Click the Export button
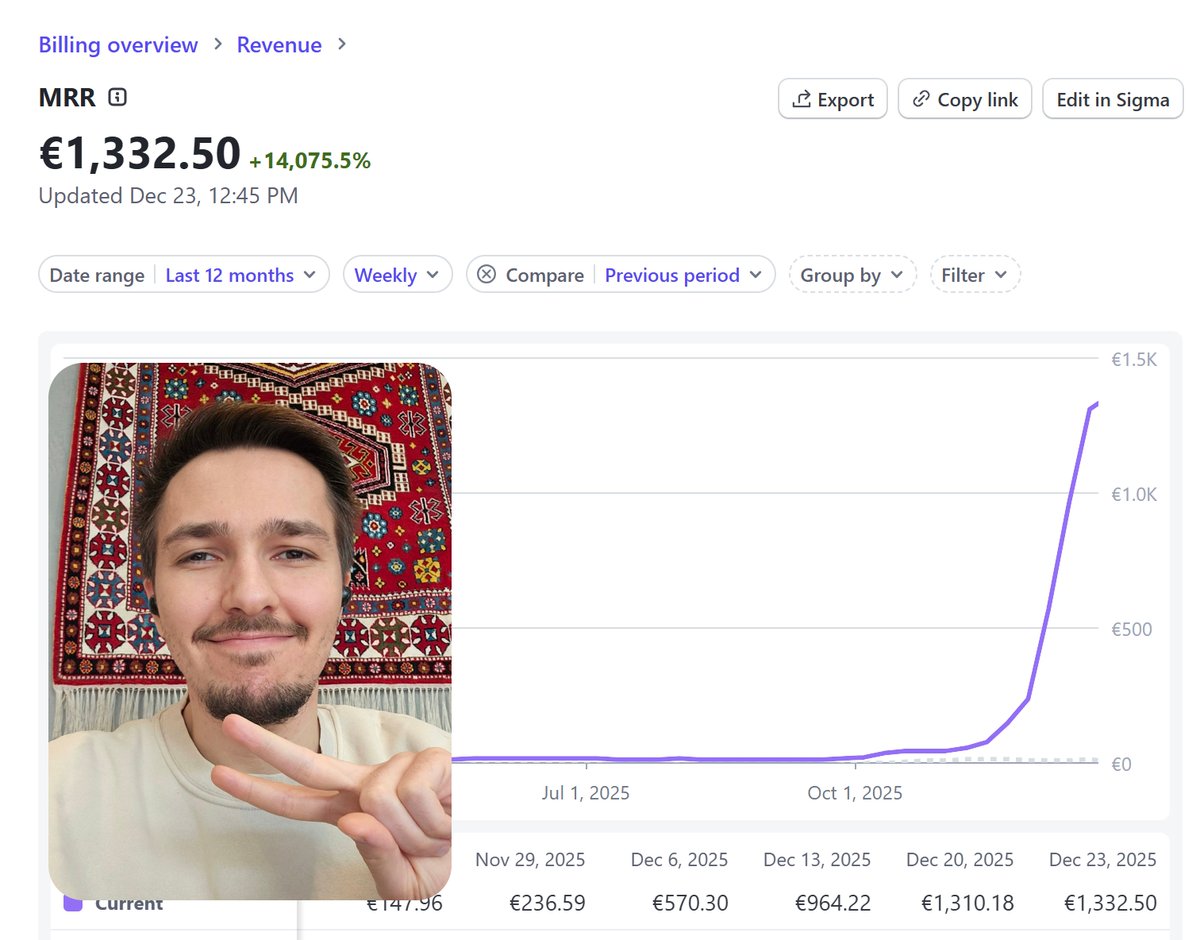Screen dimensions: 1200x940 832,99
